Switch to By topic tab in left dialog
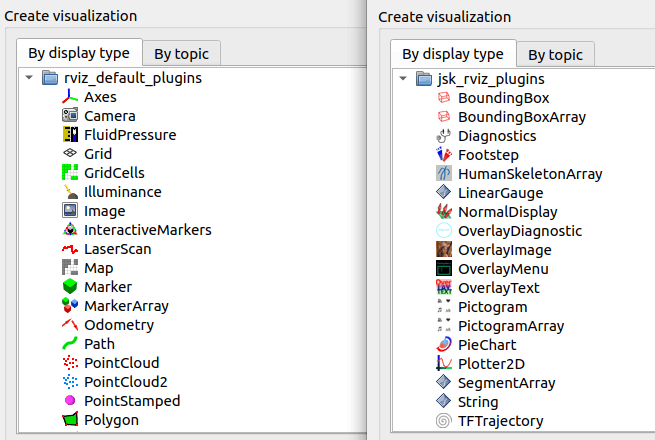The height and width of the screenshot is (440, 655). [181, 54]
